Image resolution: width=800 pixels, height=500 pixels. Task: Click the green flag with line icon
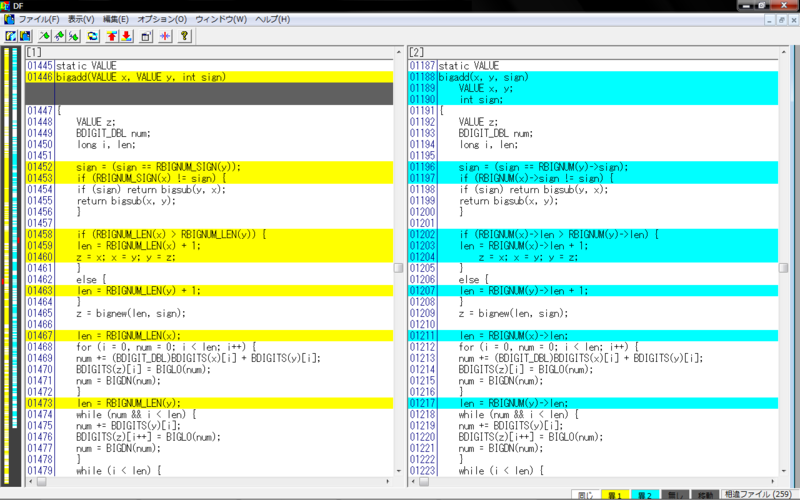coord(45,36)
